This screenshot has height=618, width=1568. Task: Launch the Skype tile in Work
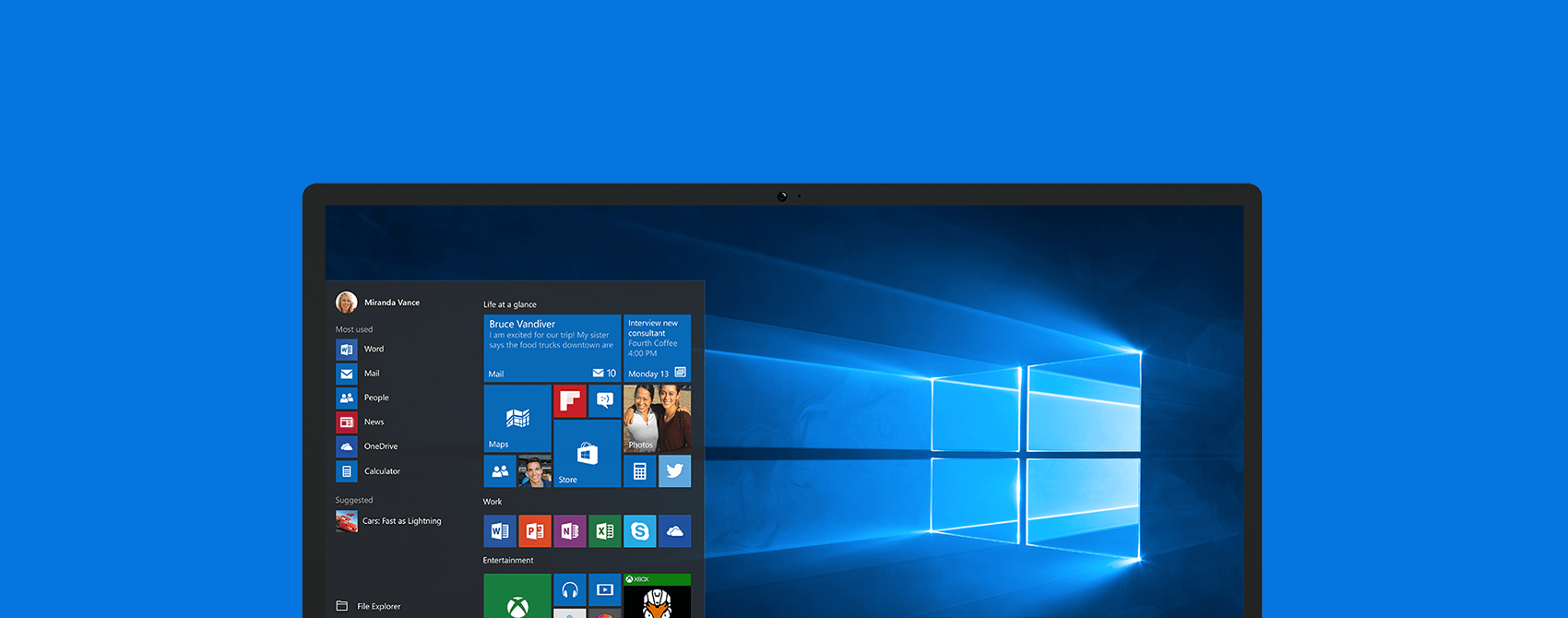640,531
